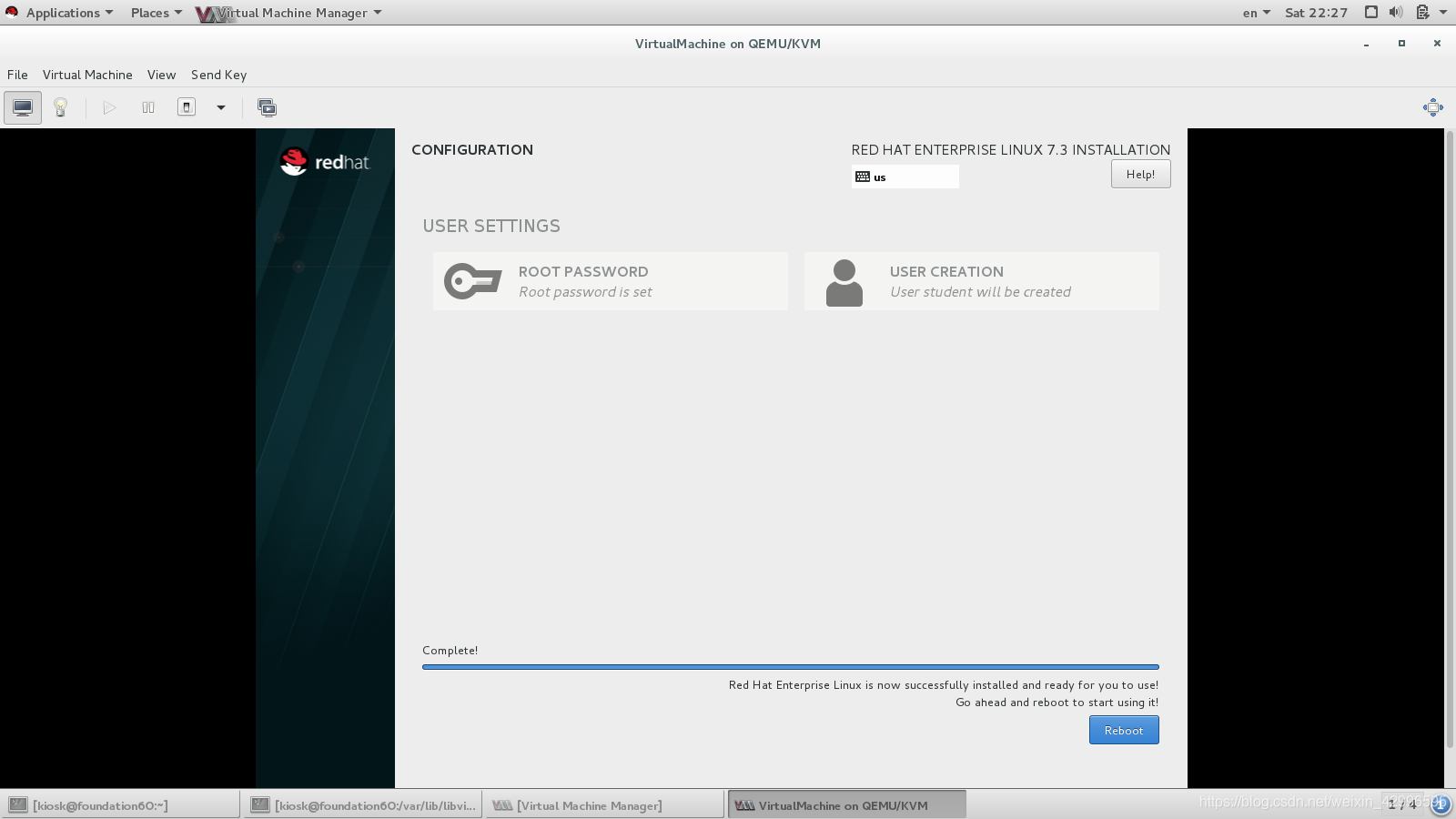Click the Reboot button

pyautogui.click(x=1124, y=730)
